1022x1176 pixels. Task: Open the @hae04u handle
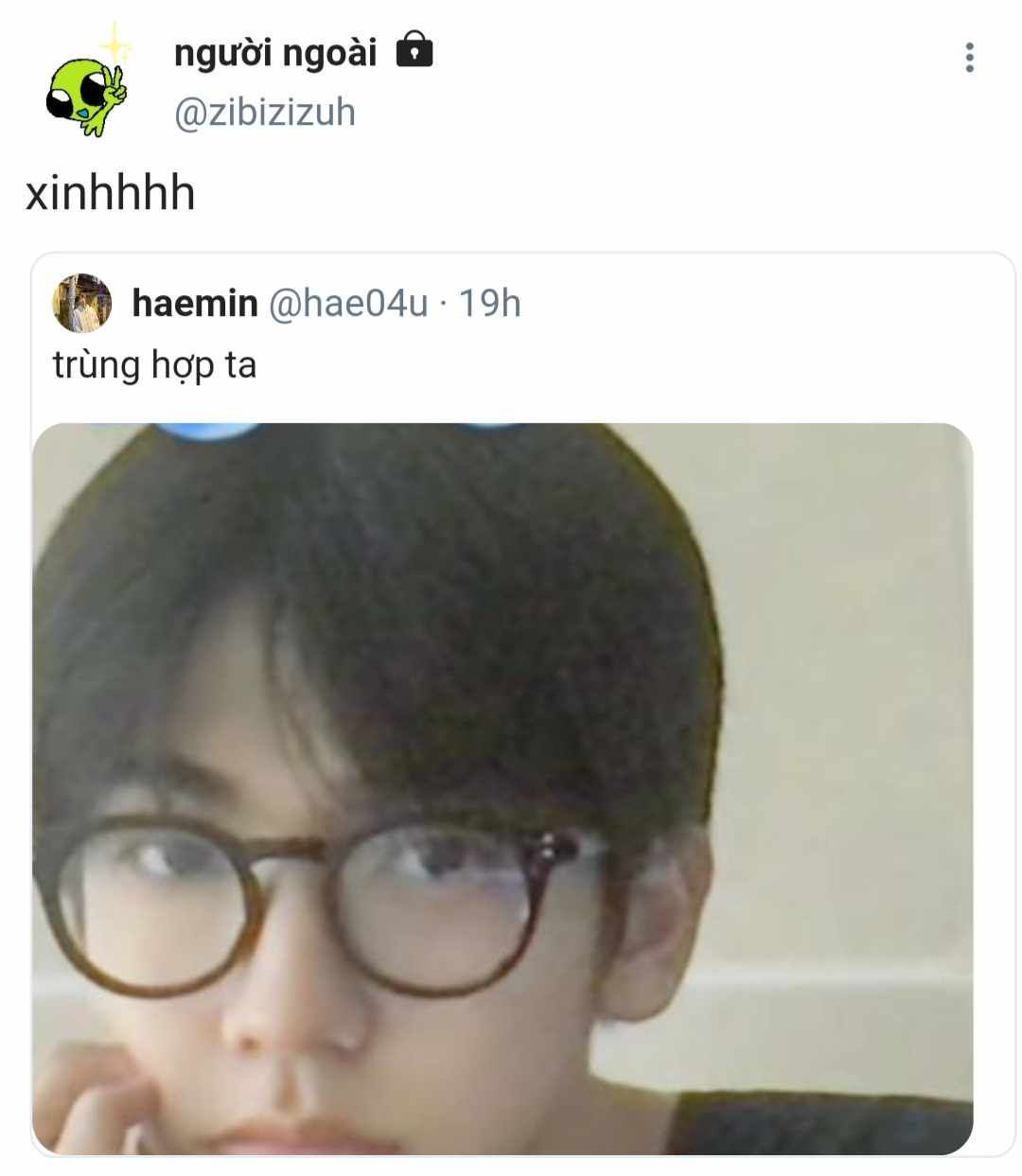(348, 304)
